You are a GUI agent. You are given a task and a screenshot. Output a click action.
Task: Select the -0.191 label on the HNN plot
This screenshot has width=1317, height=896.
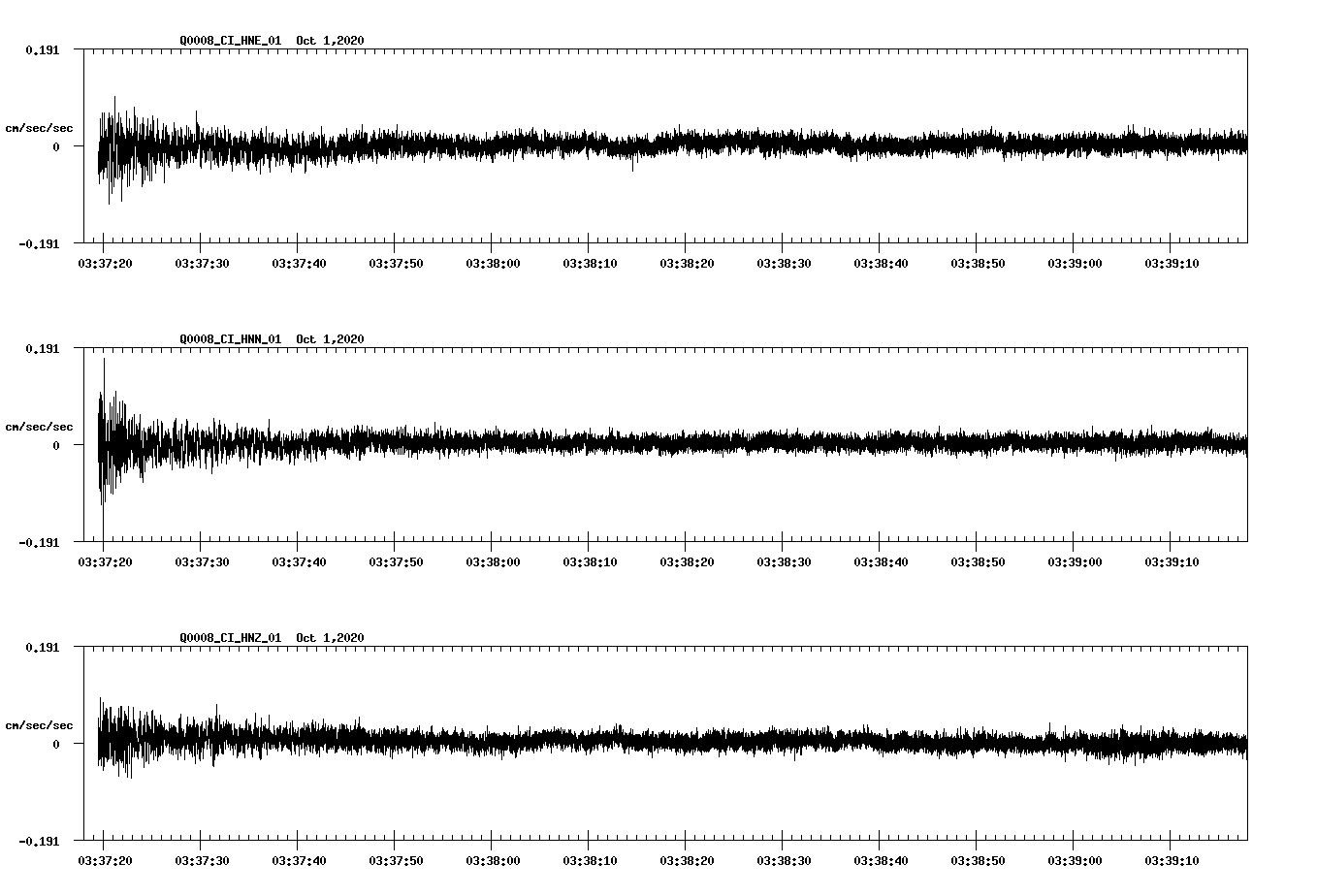[37, 544]
